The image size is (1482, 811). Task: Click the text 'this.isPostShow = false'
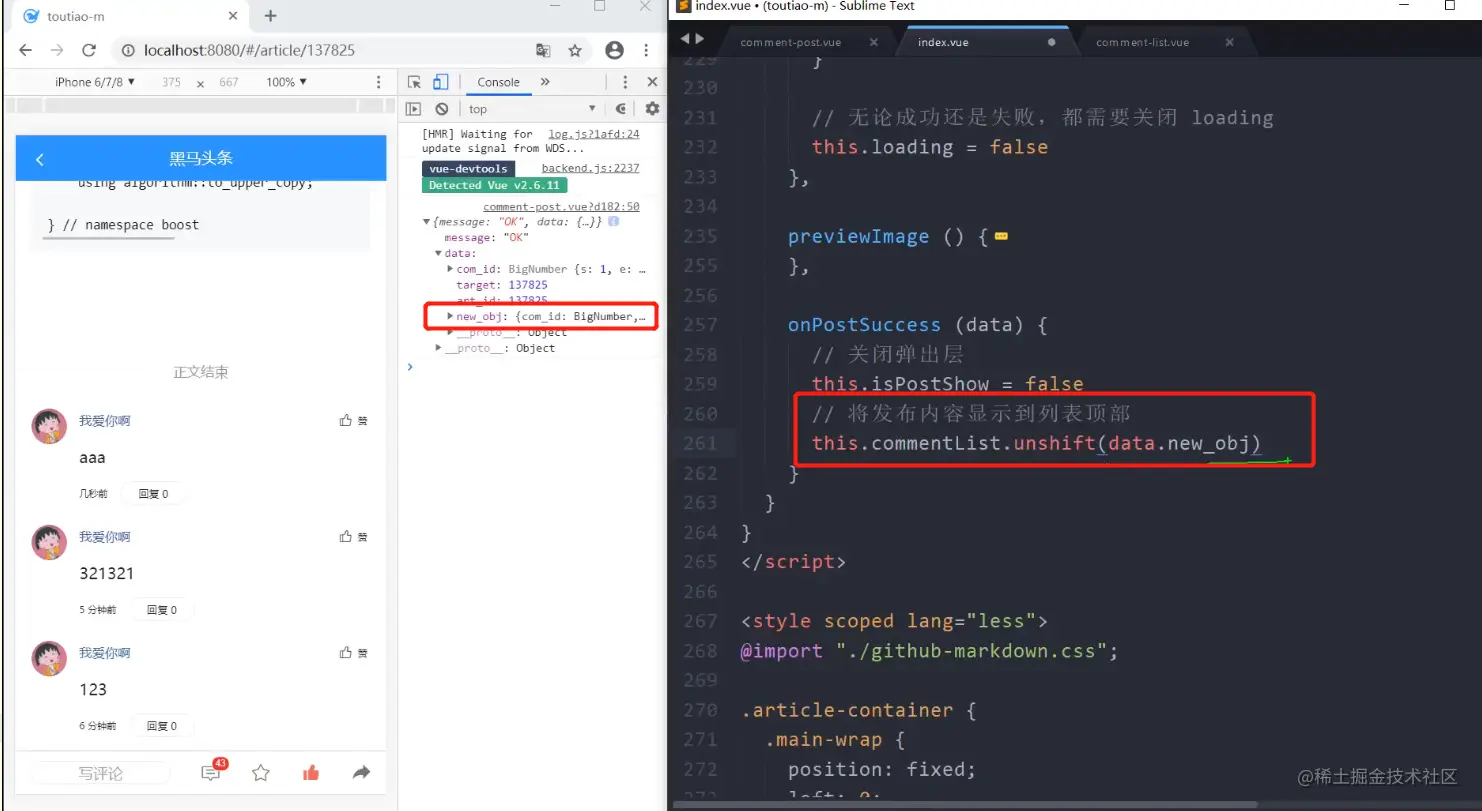point(948,384)
